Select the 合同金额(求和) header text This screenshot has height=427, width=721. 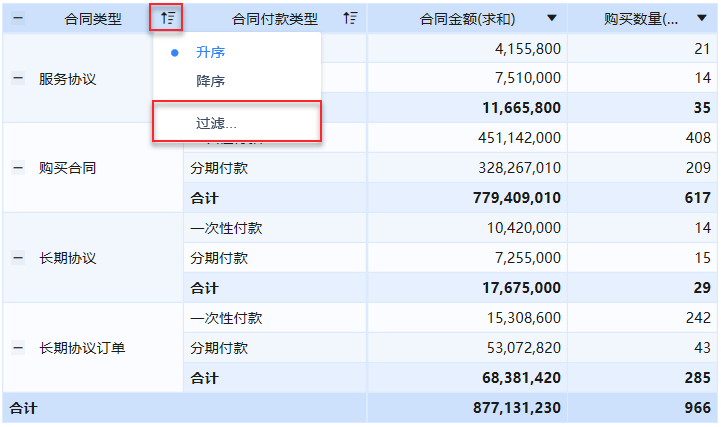467,19
